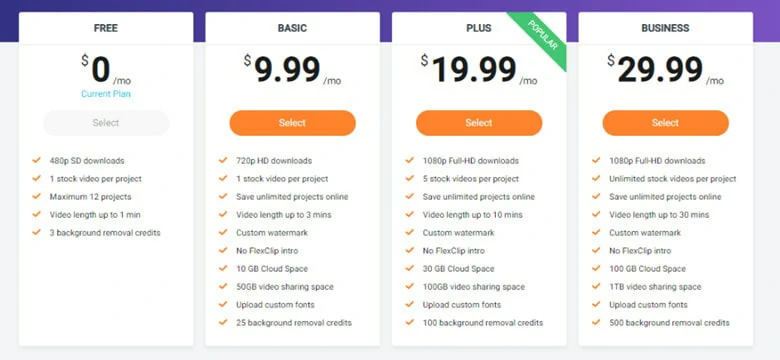
Task: Click 50GB video sharing space text
Action: point(285,287)
